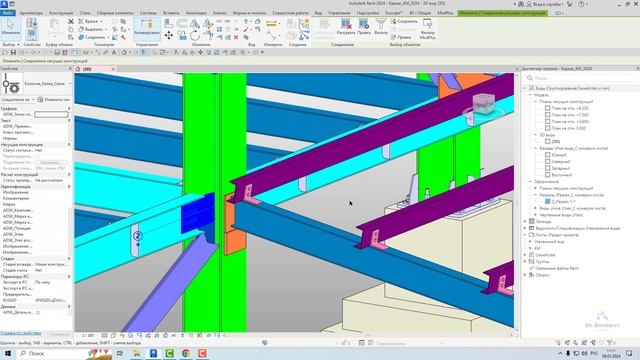The width and height of the screenshot is (640, 360).
Task: Open the Файл menu tab
Action: click(8, 13)
